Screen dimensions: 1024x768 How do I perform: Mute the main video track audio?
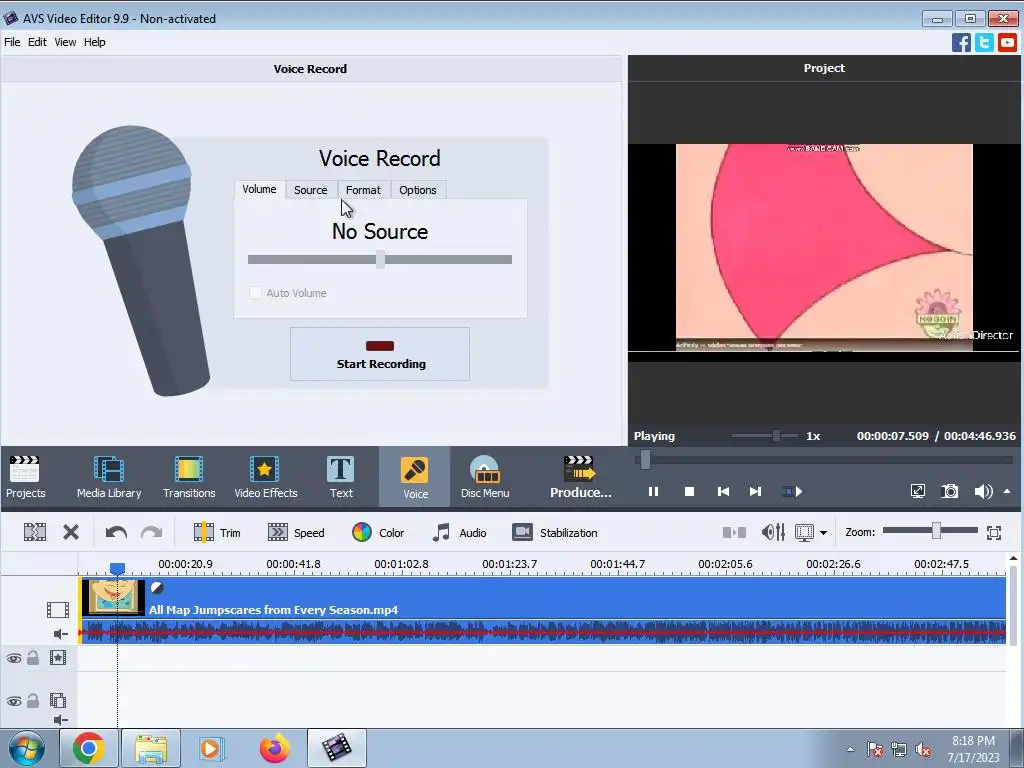[x=61, y=633]
